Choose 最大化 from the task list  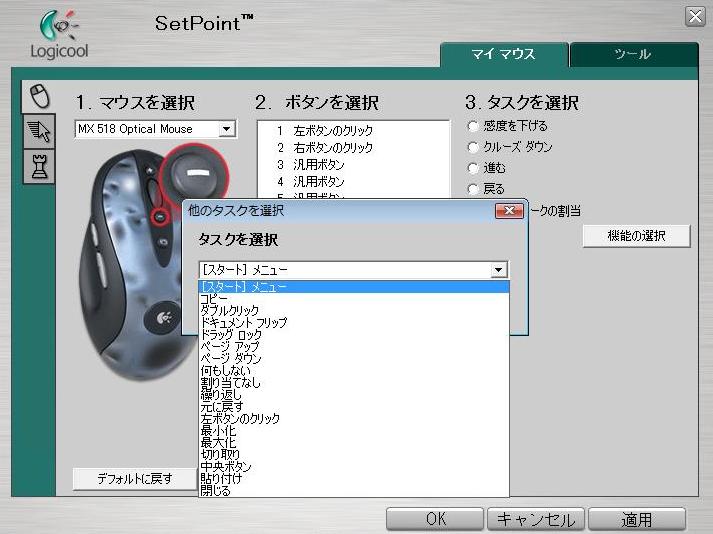[354, 442]
